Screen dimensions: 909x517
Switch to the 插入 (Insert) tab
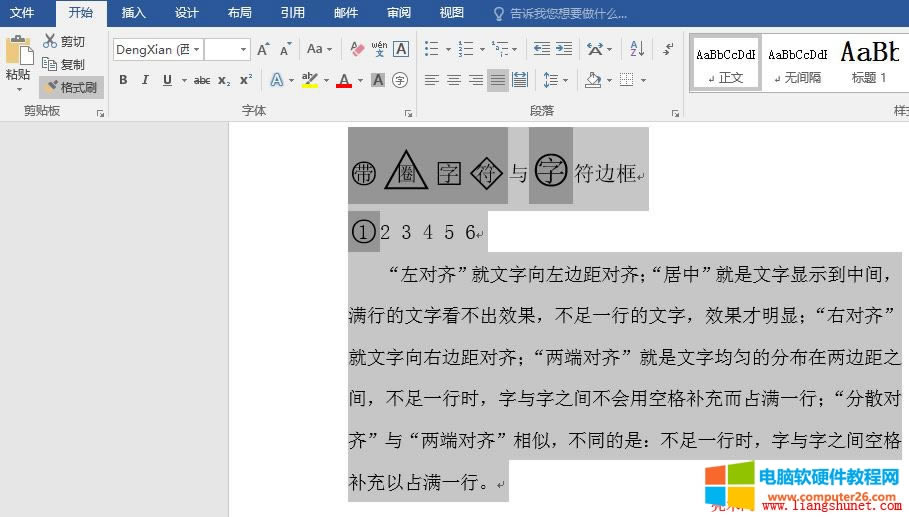tap(133, 13)
